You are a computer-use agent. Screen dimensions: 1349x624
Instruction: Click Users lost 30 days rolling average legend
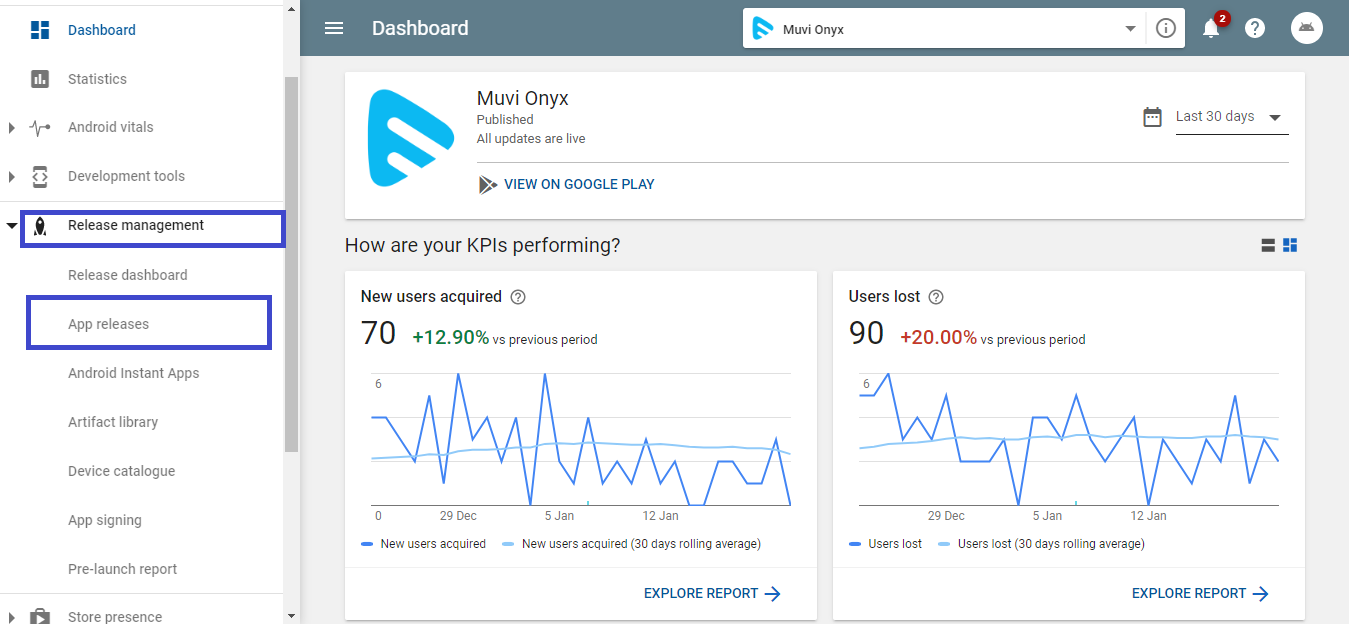click(x=1041, y=544)
